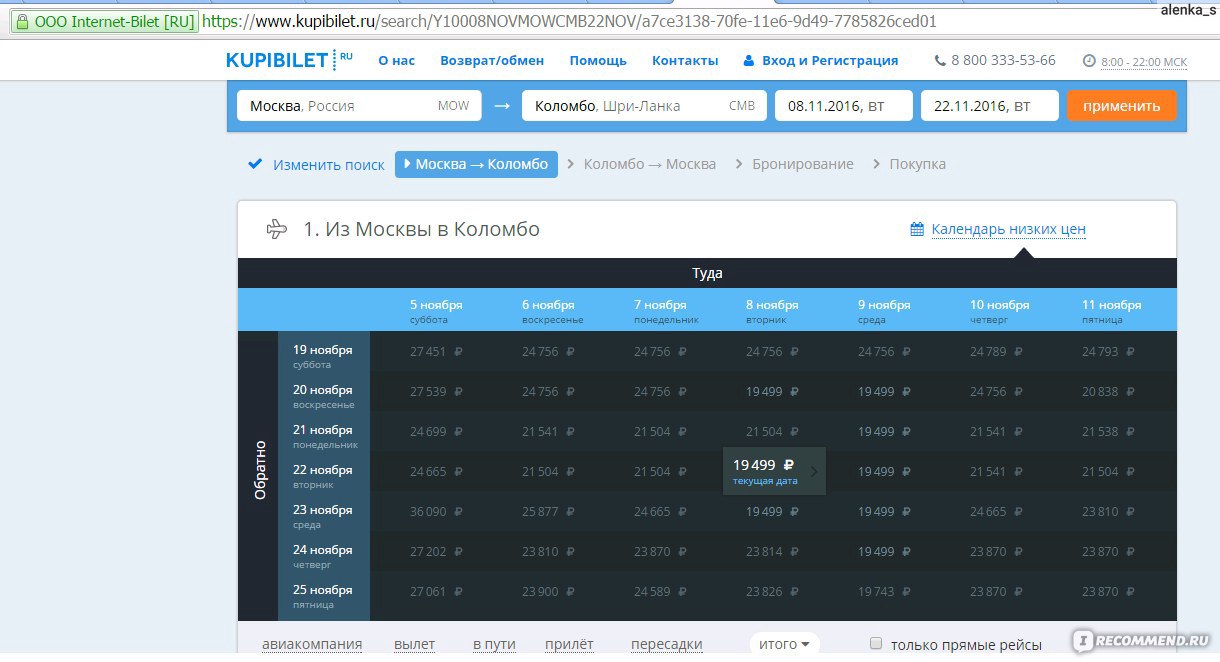Click the airplane icon in section header
Viewport: 1220px width, 662px height.
point(277,229)
